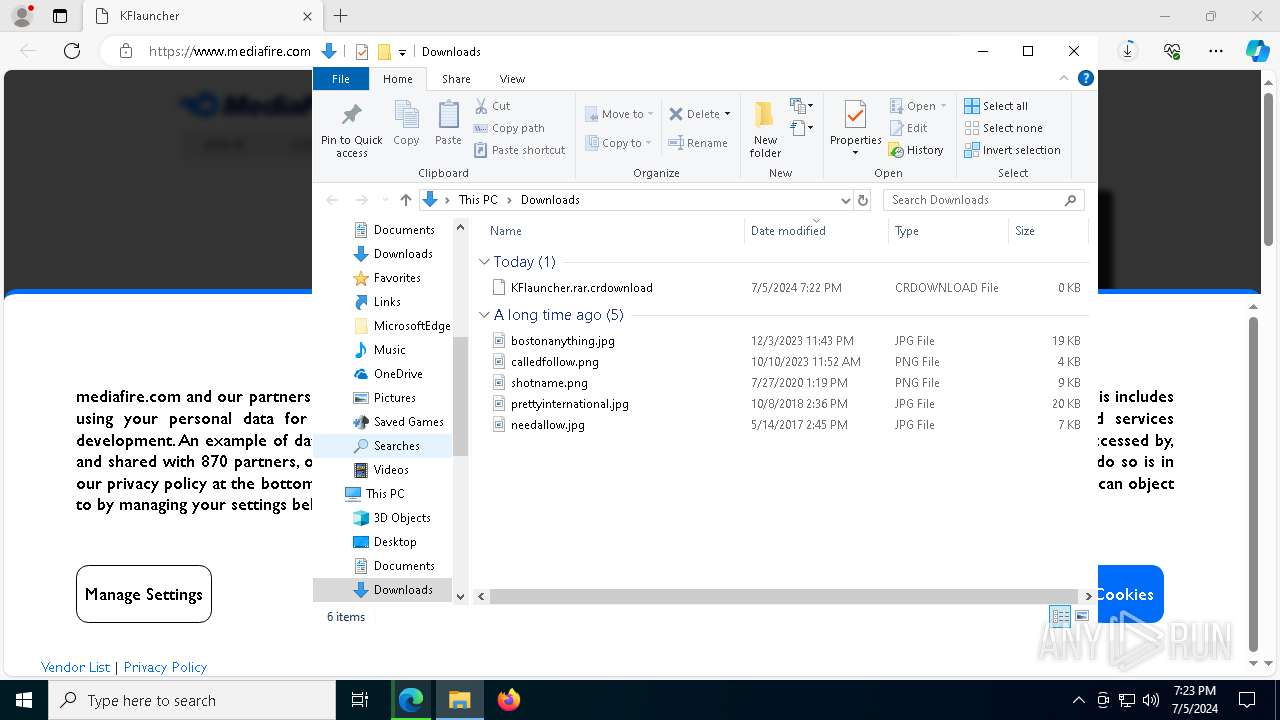Switch to the Home ribbon tab
Screen dimensions: 1280x720
click(x=397, y=79)
